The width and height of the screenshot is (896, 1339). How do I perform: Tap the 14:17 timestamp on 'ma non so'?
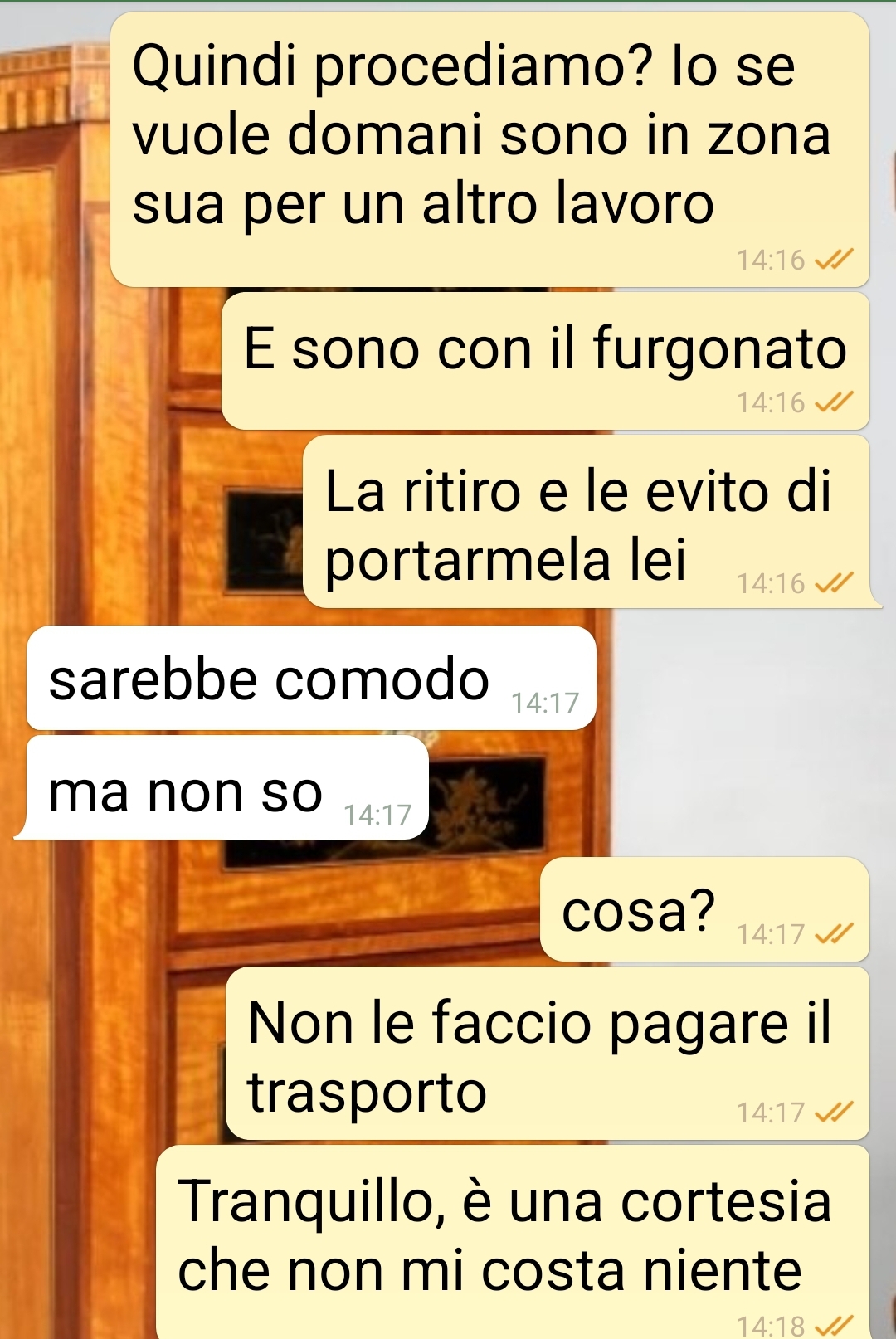pos(377,816)
